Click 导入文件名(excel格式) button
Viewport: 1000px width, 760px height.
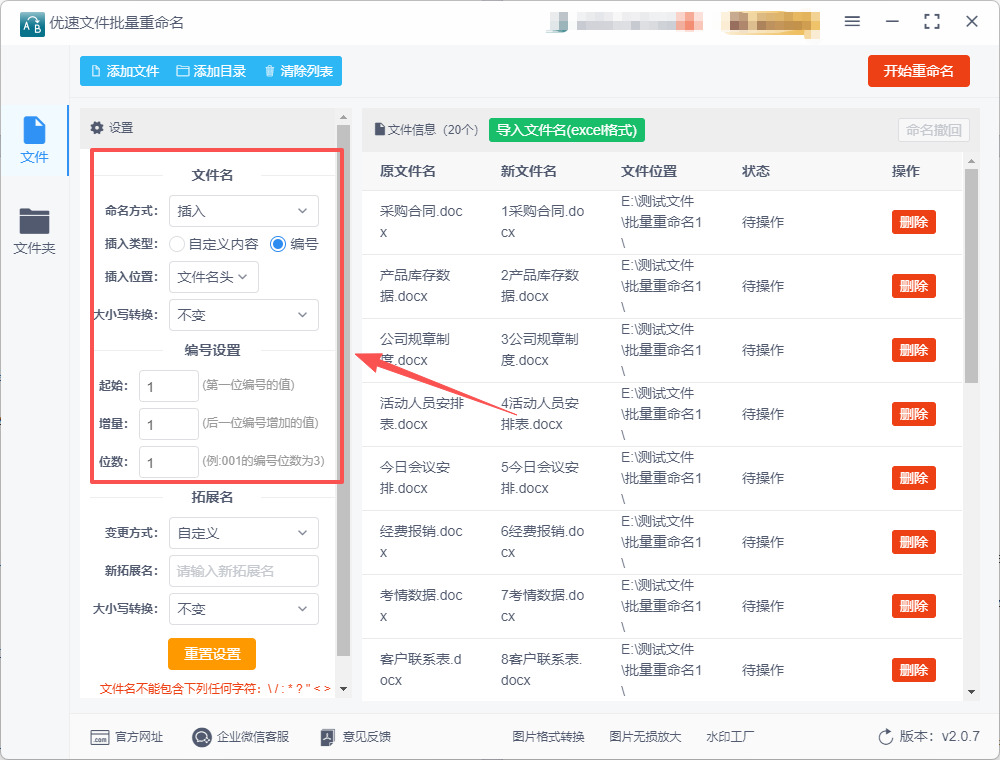coord(567,129)
